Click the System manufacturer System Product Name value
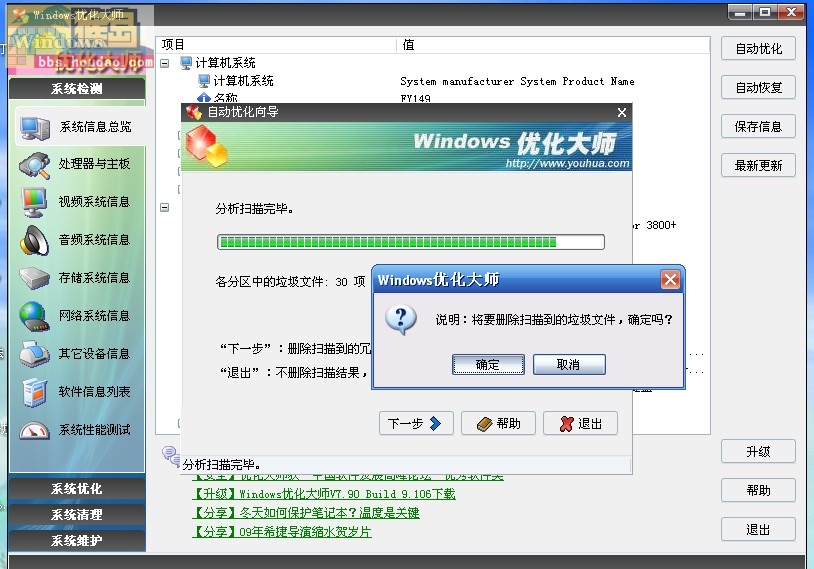This screenshot has width=814, height=569. (517, 82)
